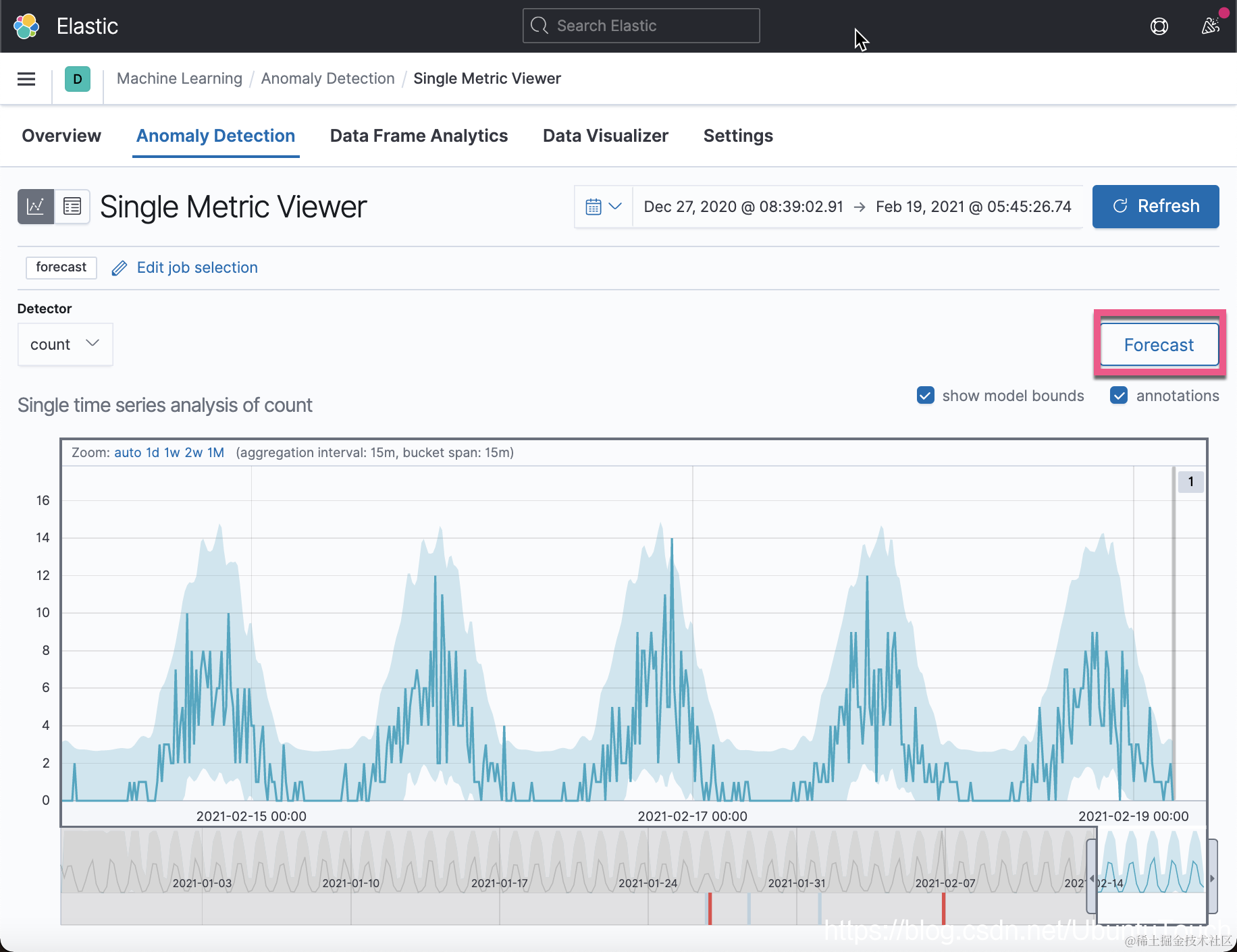Image resolution: width=1237 pixels, height=952 pixels.
Task: Click the Elastic logo icon
Action: coord(26,26)
